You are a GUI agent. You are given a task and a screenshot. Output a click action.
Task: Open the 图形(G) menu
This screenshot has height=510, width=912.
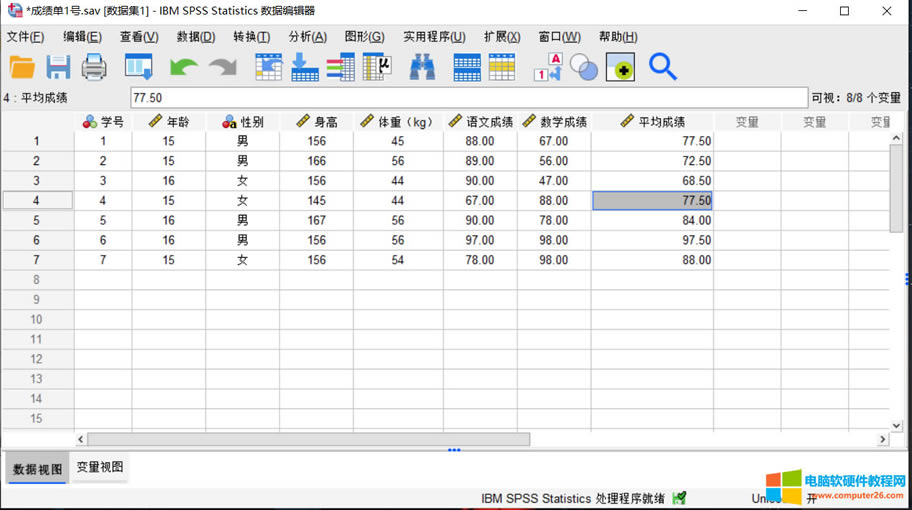point(364,37)
